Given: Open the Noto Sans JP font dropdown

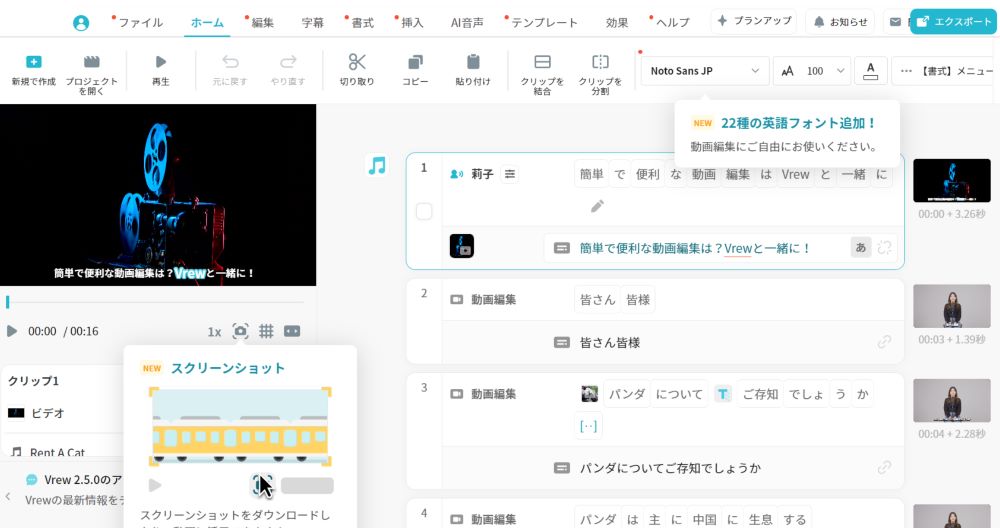Looking at the screenshot, I should [705, 71].
